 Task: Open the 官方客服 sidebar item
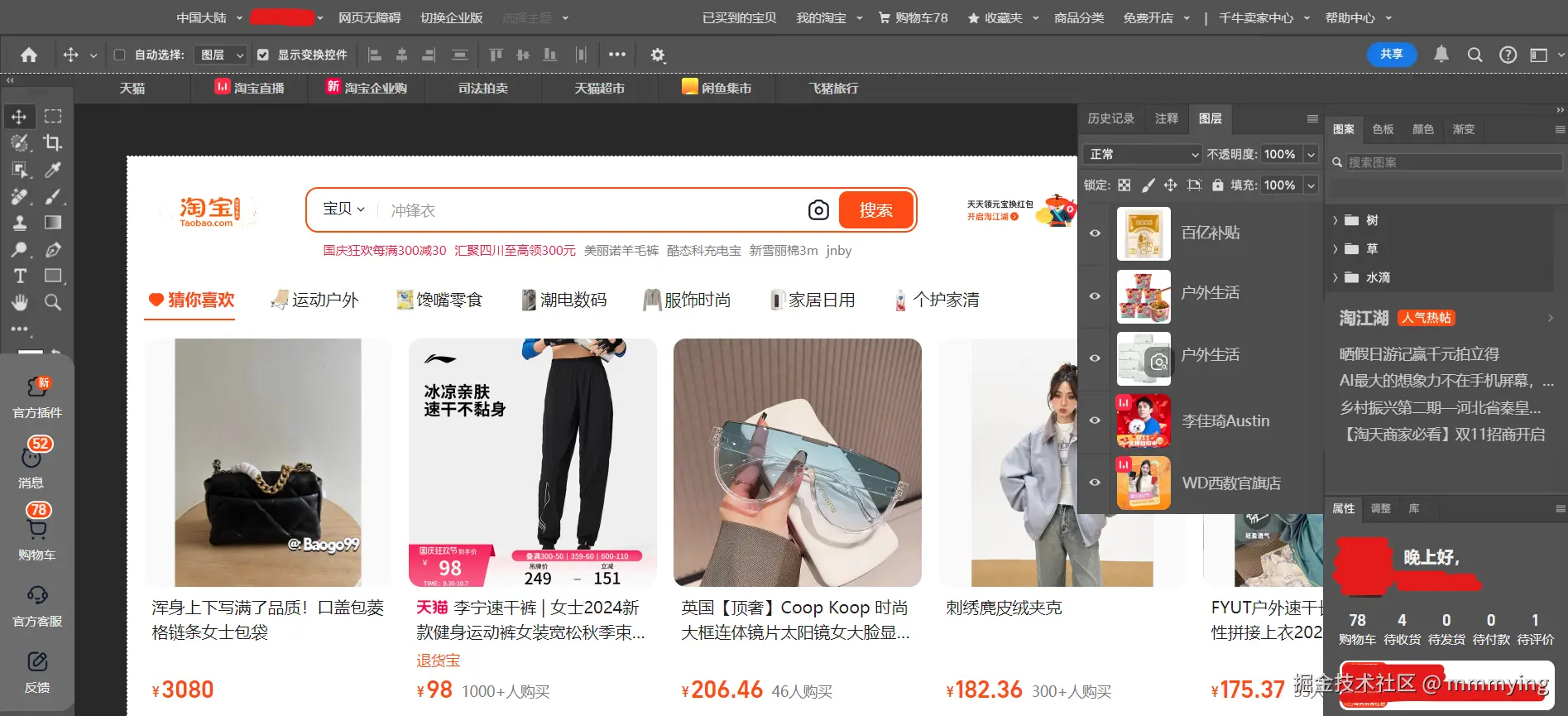point(37,607)
